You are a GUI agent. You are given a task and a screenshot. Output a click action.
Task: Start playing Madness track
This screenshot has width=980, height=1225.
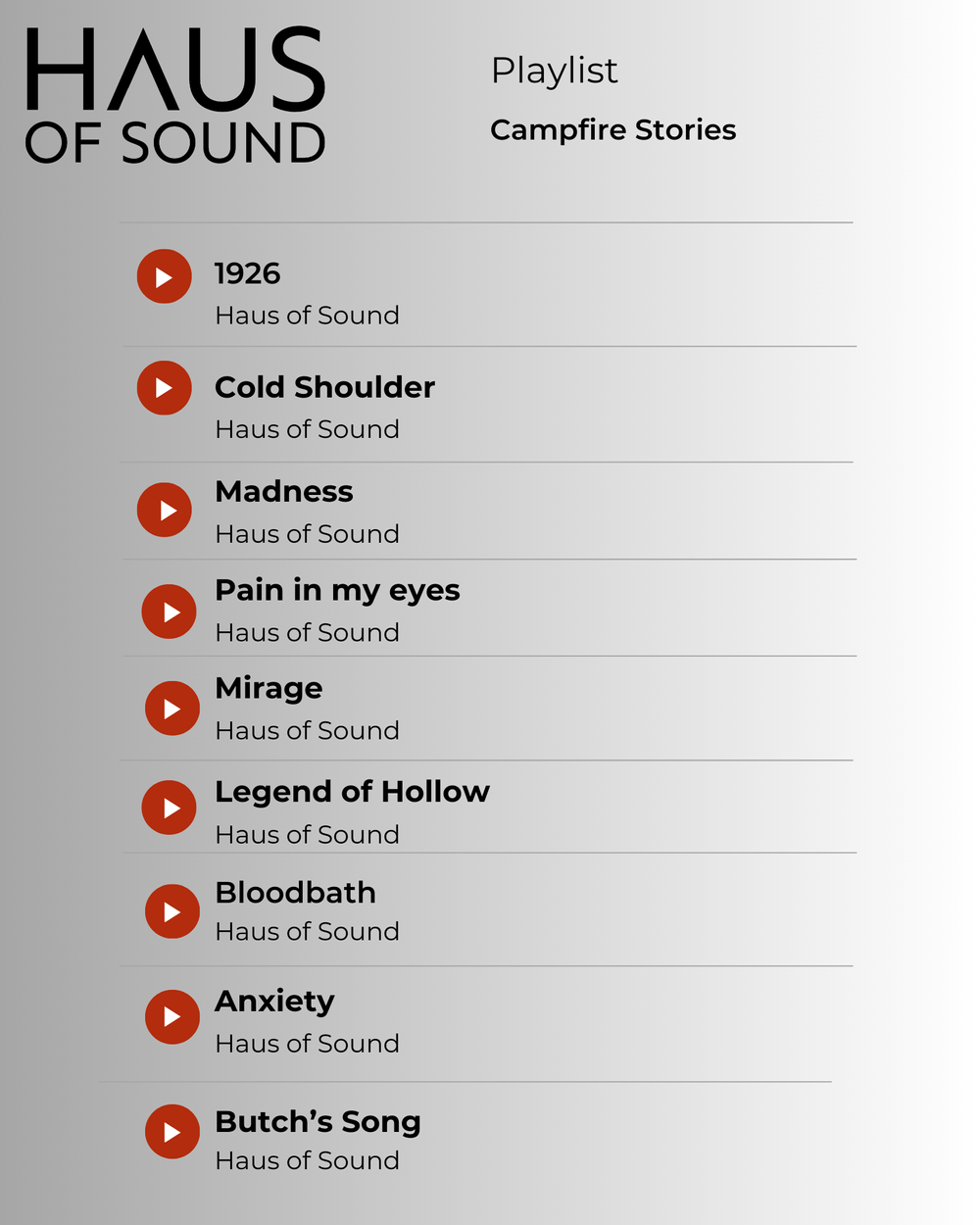pos(164,510)
